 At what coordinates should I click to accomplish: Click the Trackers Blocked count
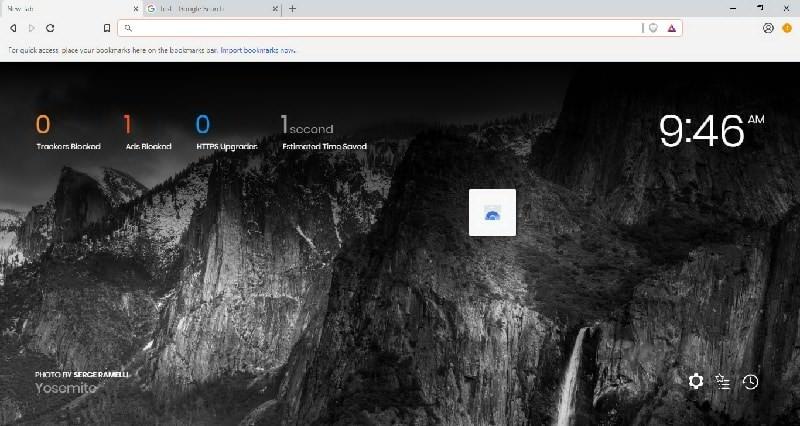click(43, 124)
